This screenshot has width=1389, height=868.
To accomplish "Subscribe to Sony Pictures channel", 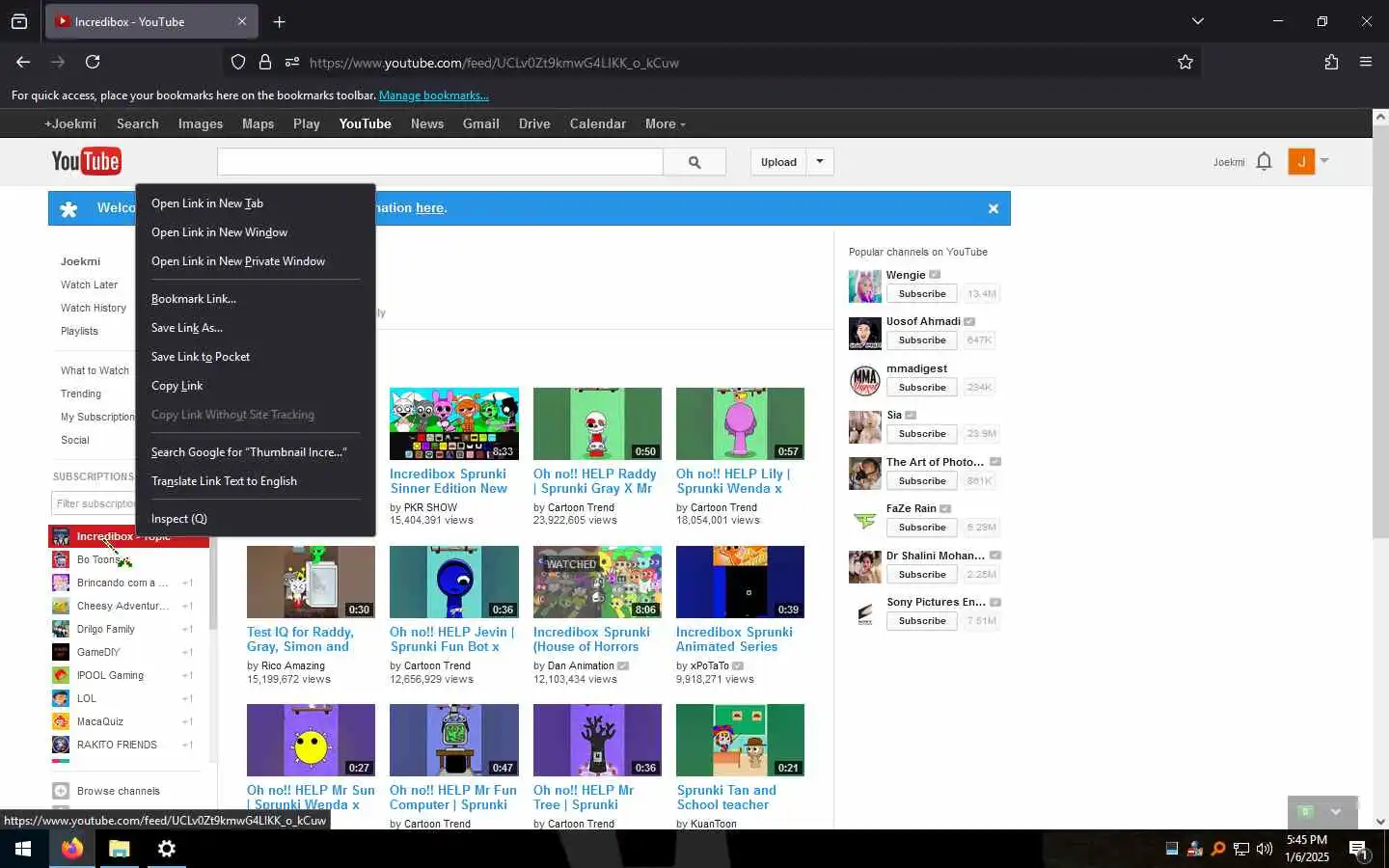I will [922, 621].
